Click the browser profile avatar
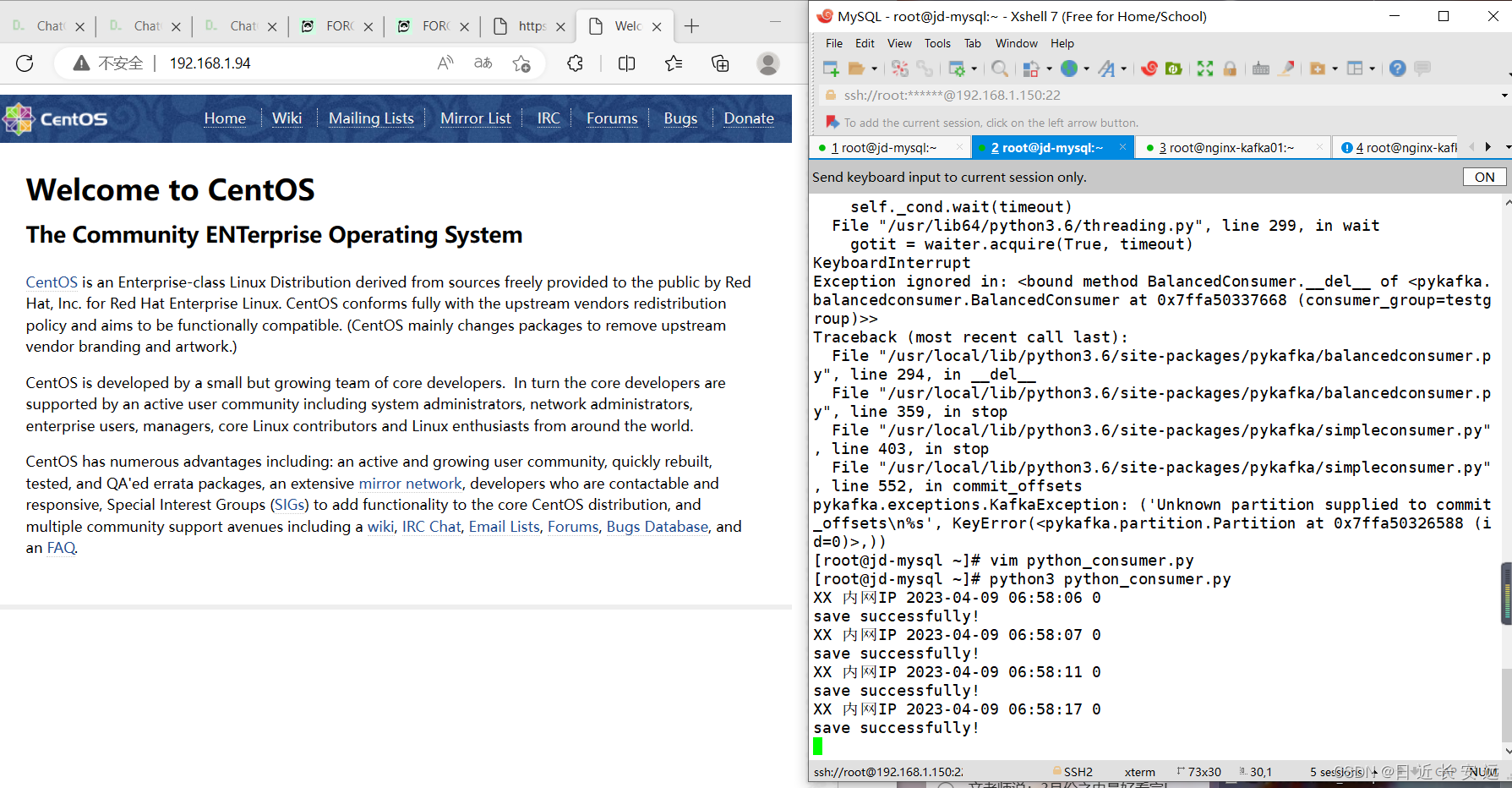Screen dimensions: 1512x788 (767, 63)
